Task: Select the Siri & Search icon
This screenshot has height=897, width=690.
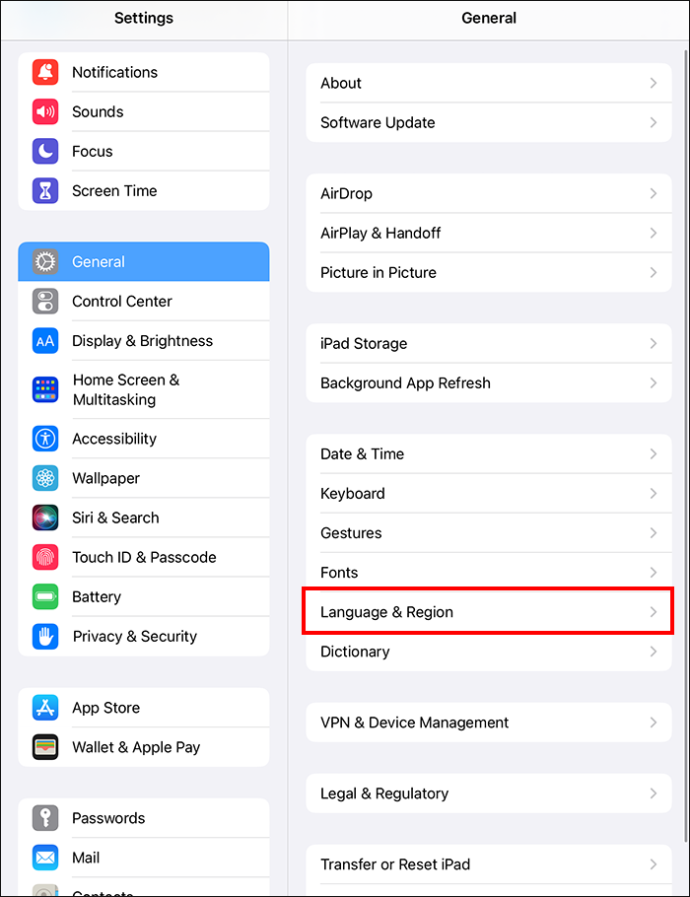Action: pyautogui.click(x=45, y=518)
